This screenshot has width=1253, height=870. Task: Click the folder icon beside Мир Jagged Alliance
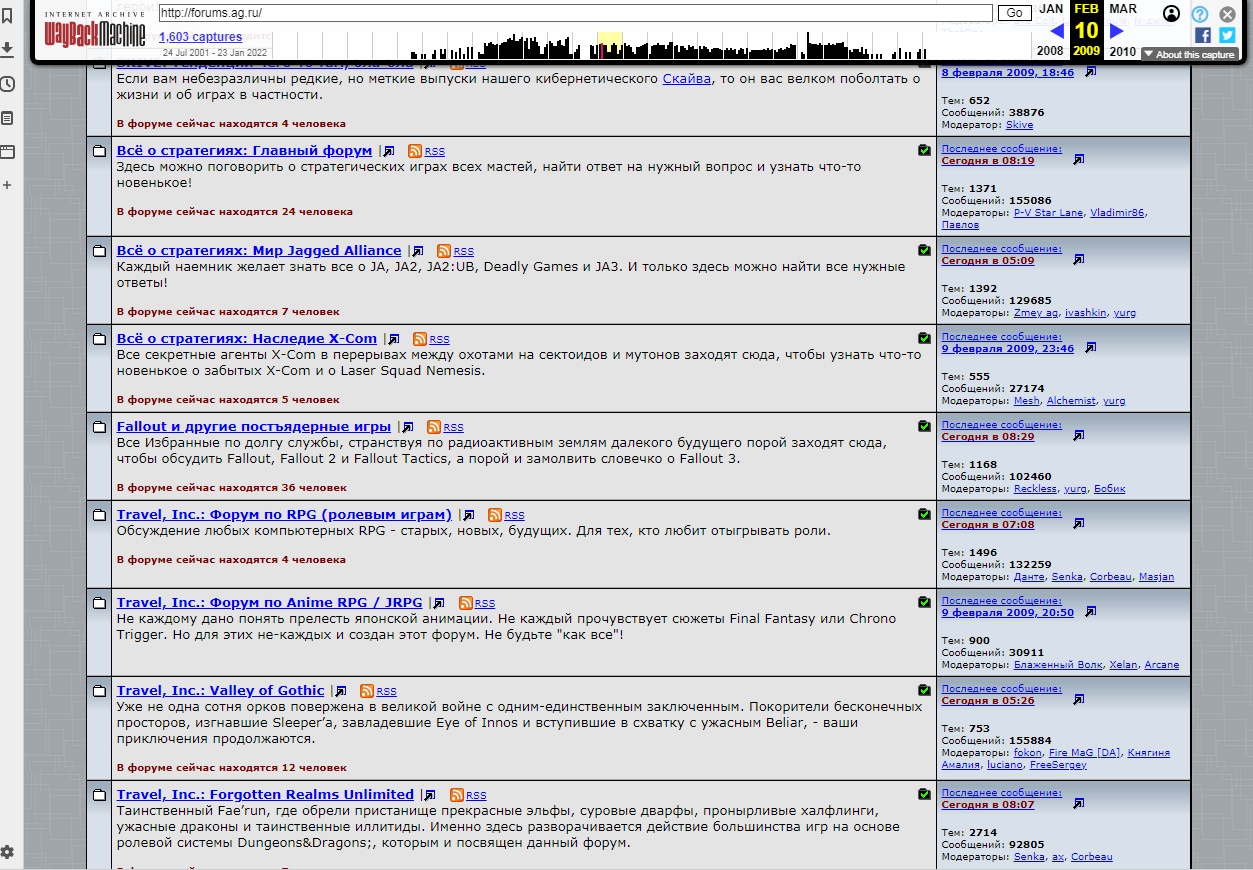pos(99,251)
